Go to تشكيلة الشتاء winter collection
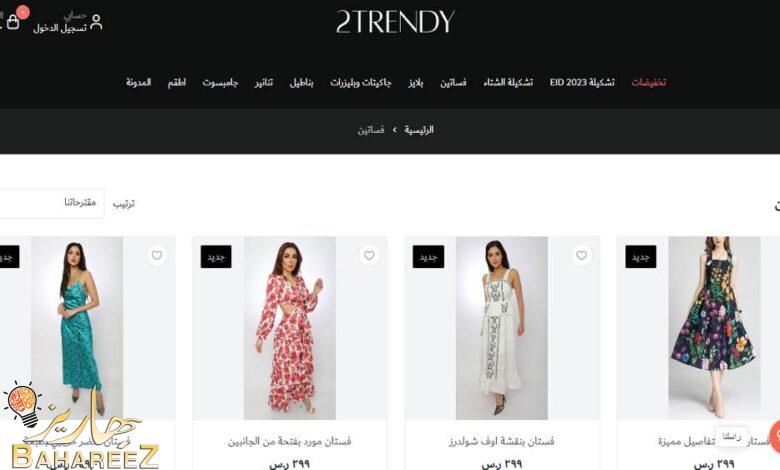This screenshot has height=470, width=780. 508,82
